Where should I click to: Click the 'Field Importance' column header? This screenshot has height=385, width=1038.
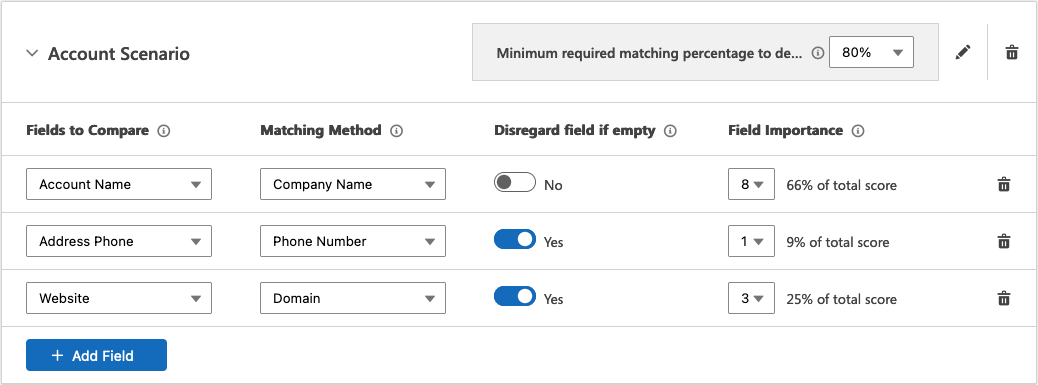point(786,130)
